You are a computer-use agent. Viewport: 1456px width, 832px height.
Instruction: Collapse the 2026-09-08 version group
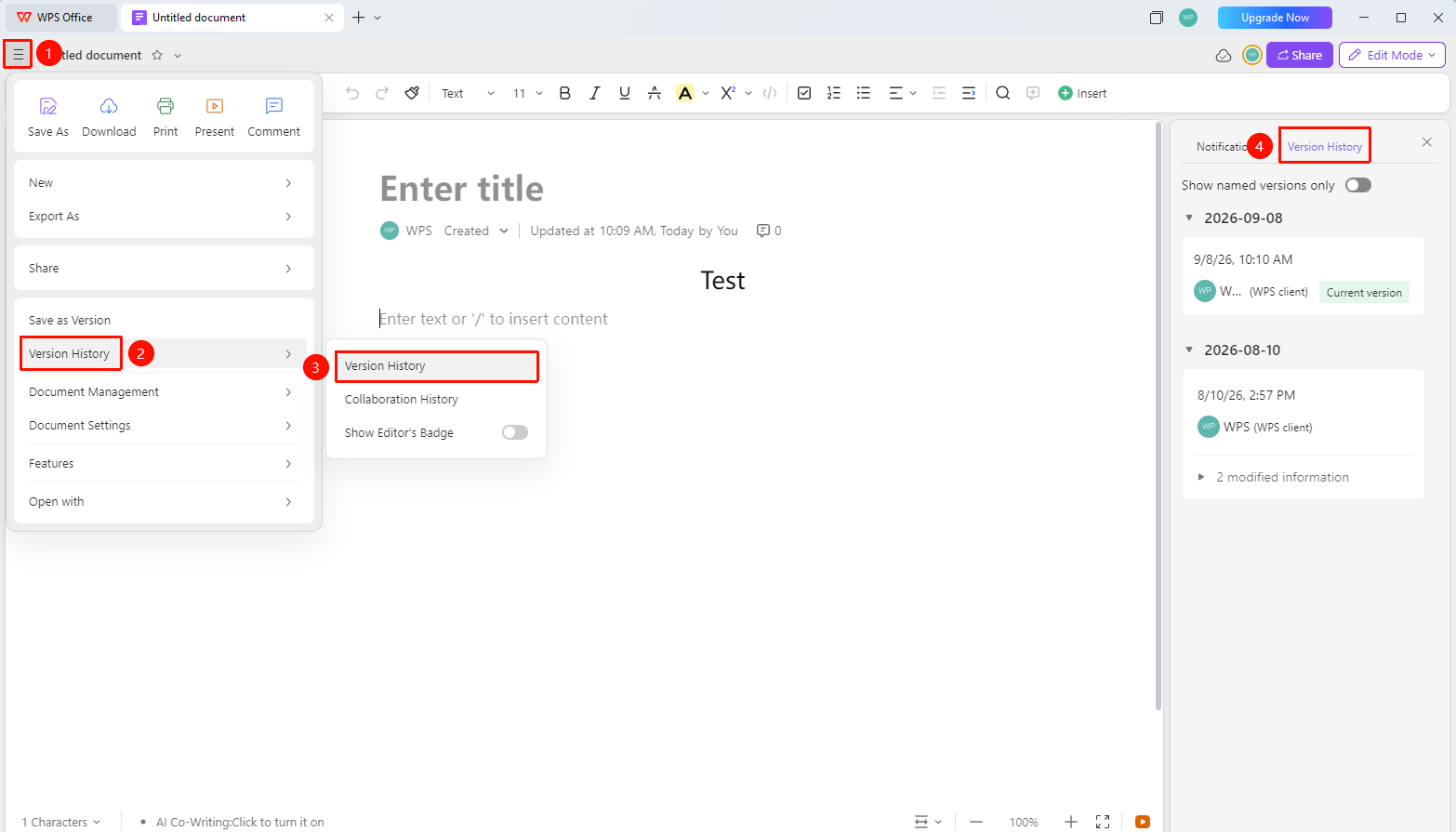tap(1189, 218)
